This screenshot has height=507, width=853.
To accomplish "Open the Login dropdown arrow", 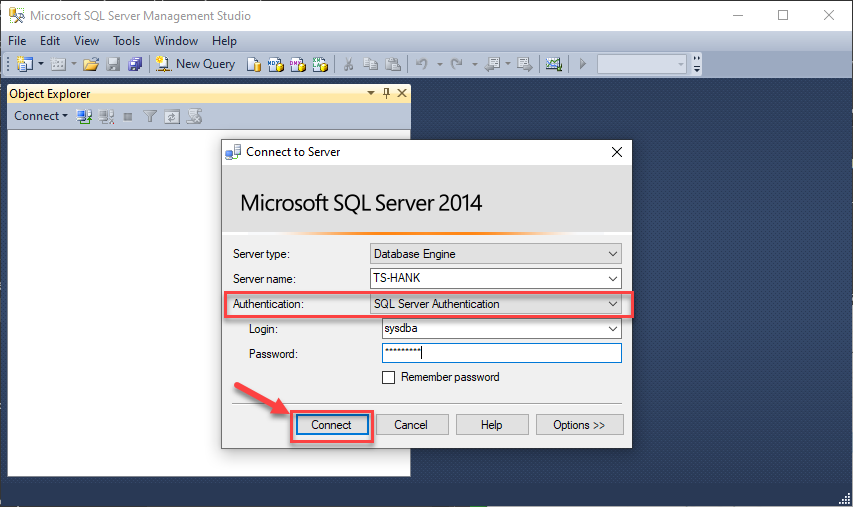I will pos(613,329).
